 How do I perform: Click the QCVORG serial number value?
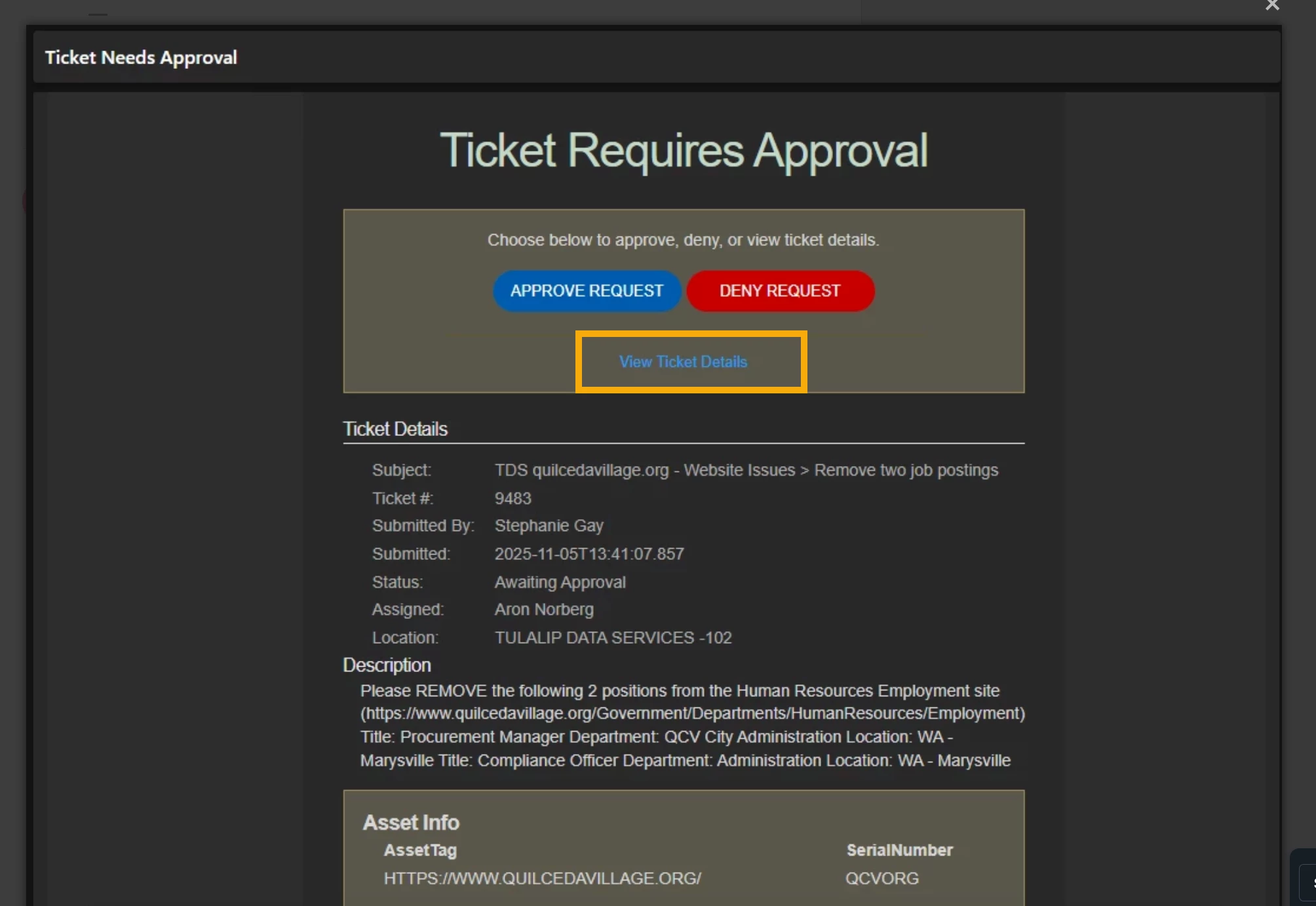click(x=881, y=878)
